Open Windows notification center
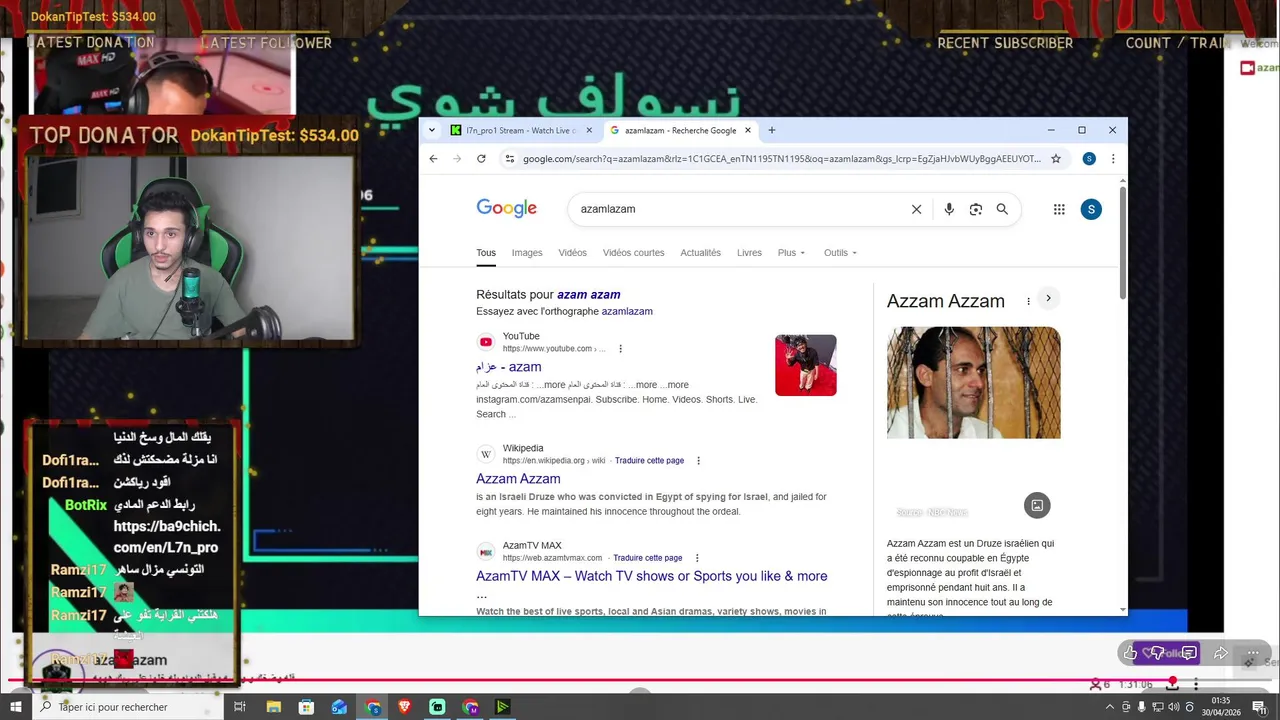 click(1260, 707)
